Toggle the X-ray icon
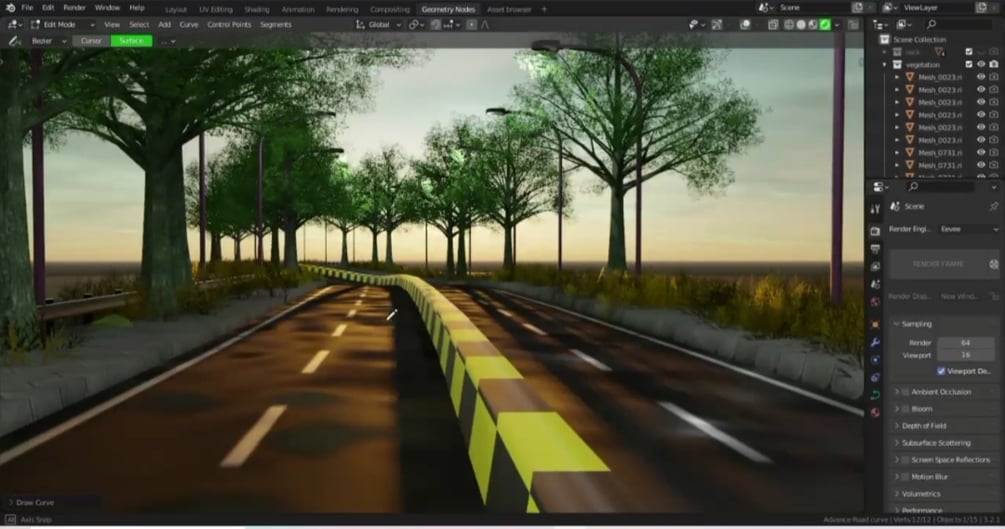The height and width of the screenshot is (529, 1005). click(x=773, y=24)
